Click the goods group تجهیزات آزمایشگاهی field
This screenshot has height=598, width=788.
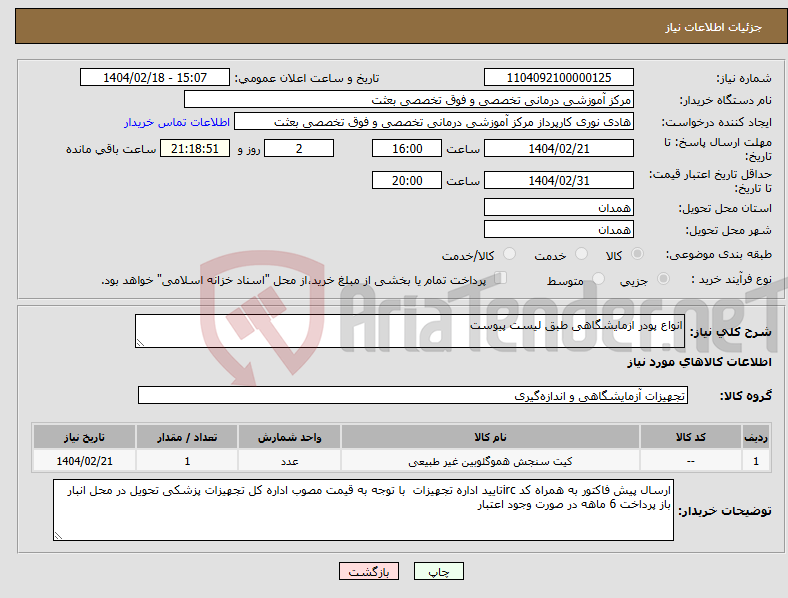pyautogui.click(x=413, y=395)
